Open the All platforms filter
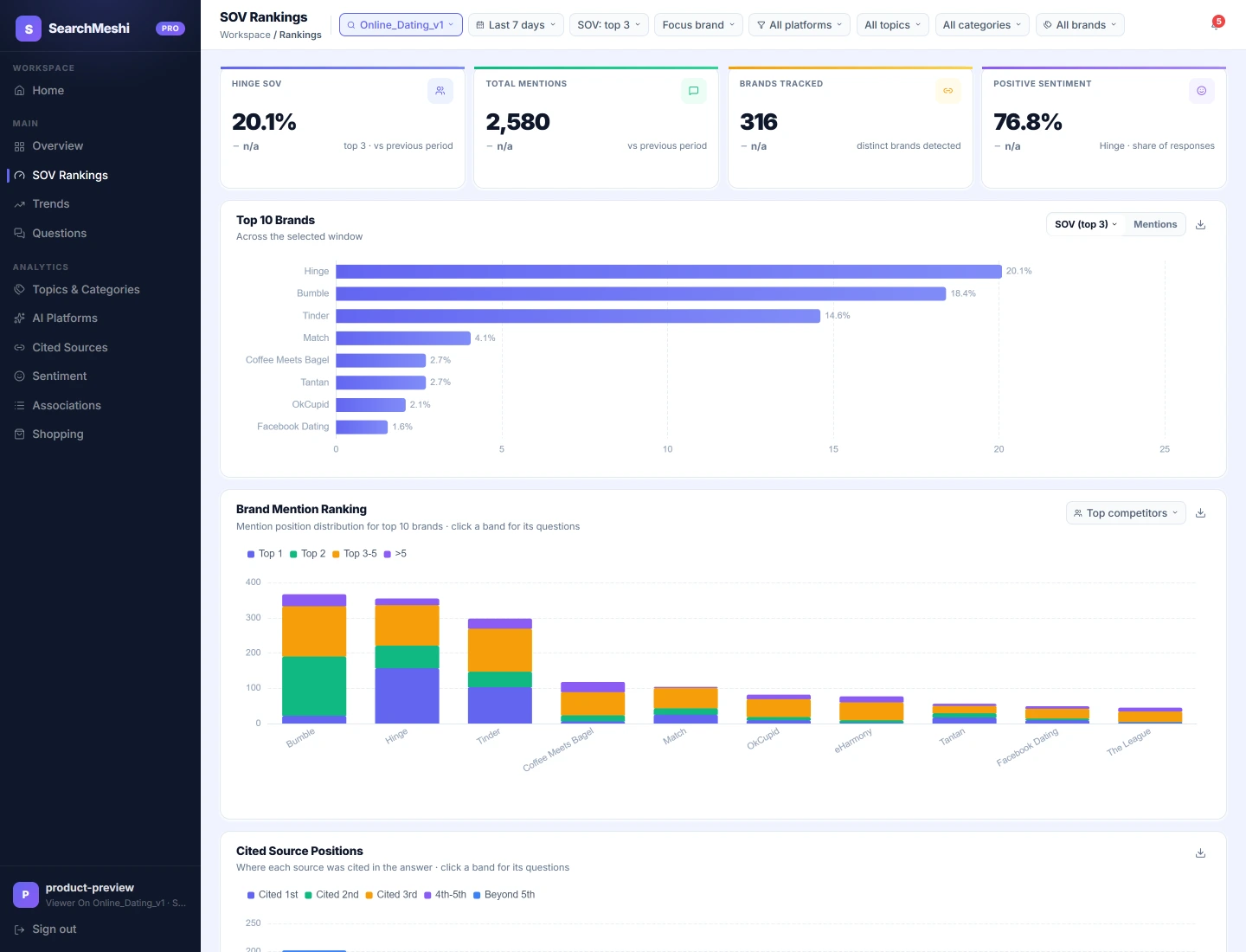Image resolution: width=1246 pixels, height=952 pixels. [x=800, y=25]
